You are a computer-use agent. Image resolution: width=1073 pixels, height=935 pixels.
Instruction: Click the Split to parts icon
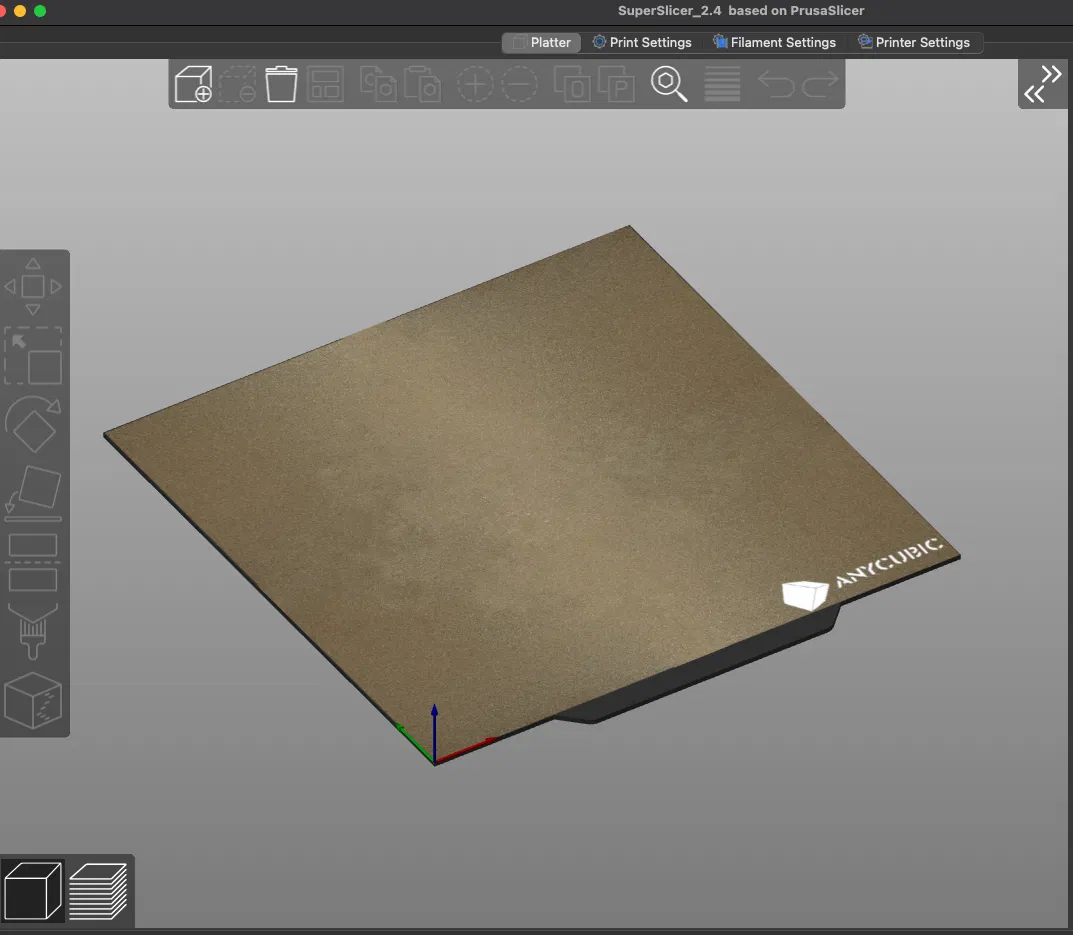click(616, 84)
